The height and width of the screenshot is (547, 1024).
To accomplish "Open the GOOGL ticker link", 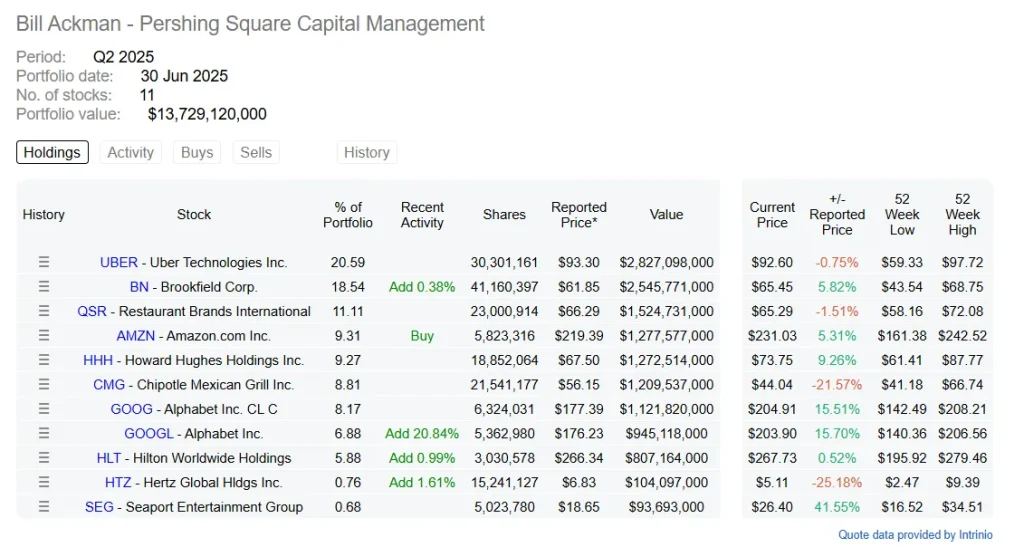I will (149, 433).
